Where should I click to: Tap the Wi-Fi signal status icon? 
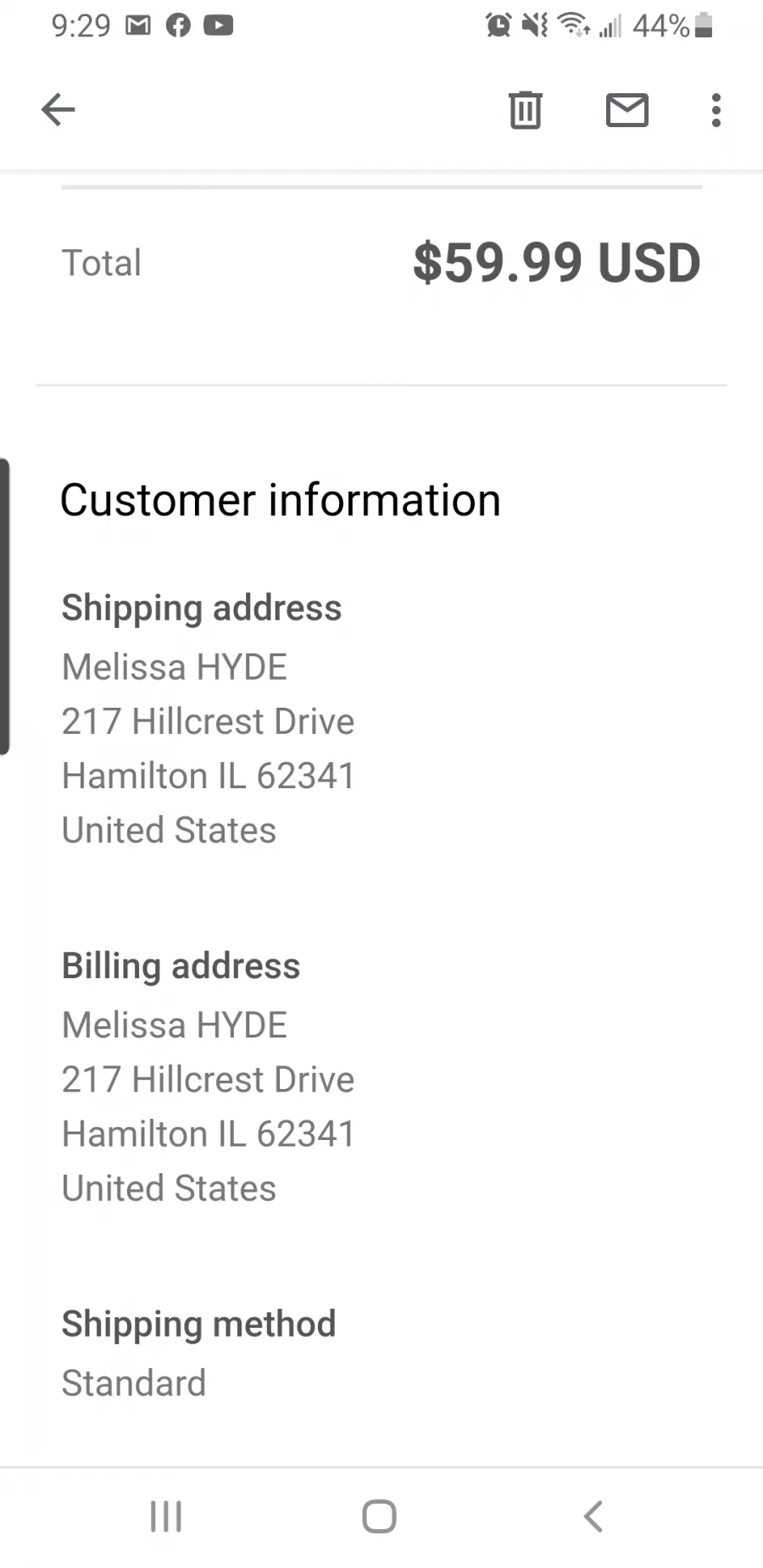click(x=575, y=25)
